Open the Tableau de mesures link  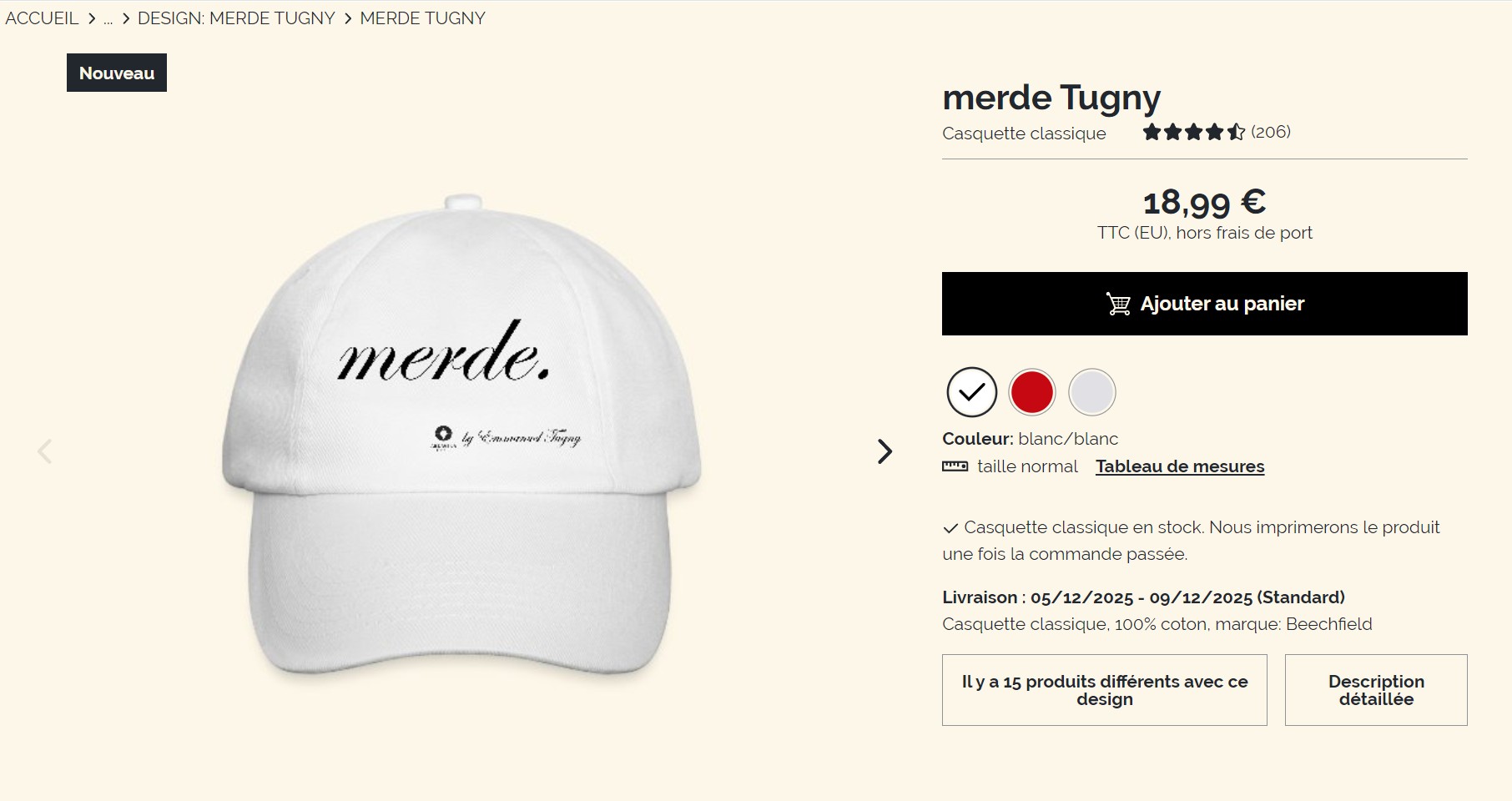coord(1180,466)
